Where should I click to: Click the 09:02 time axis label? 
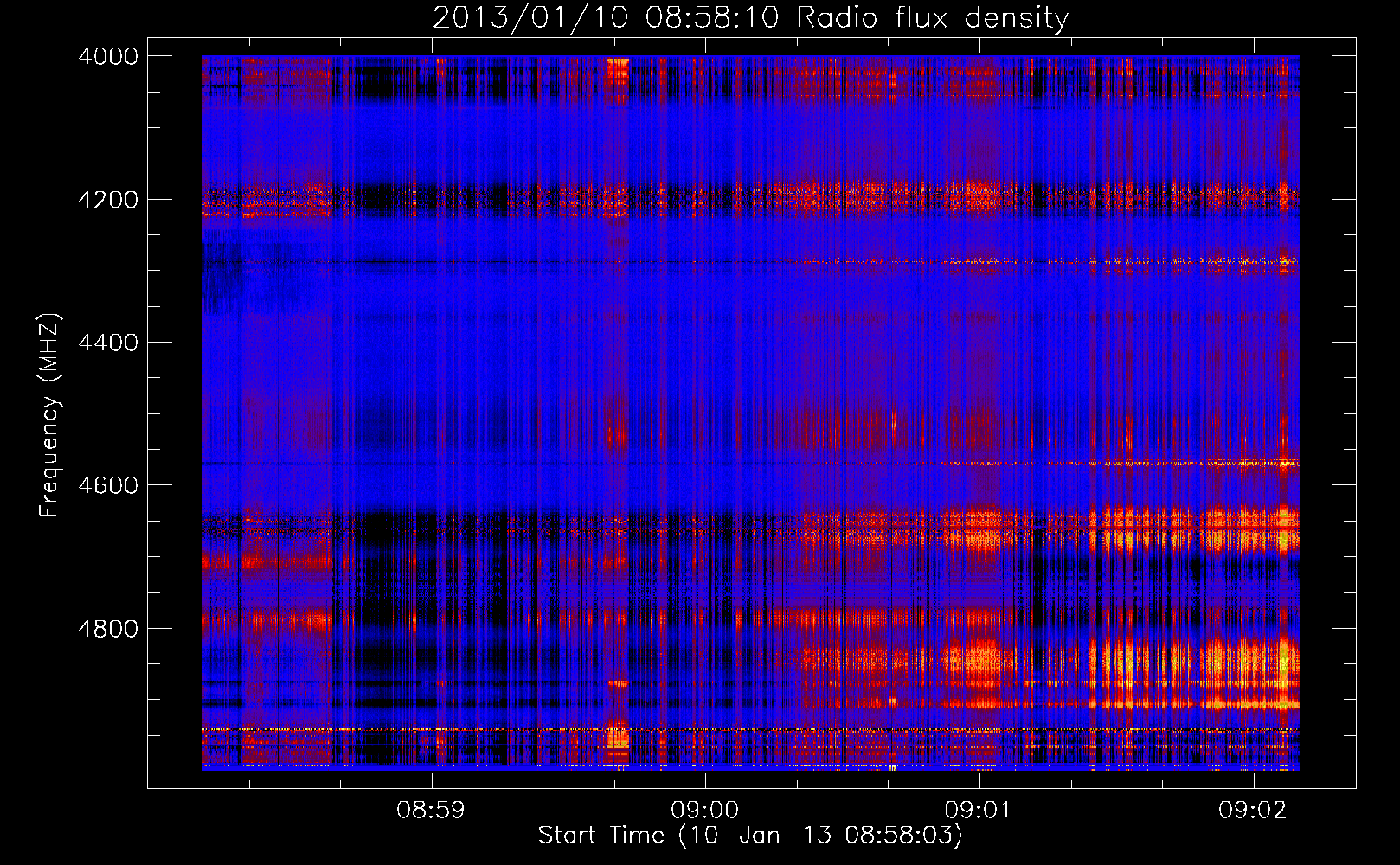click(1253, 811)
